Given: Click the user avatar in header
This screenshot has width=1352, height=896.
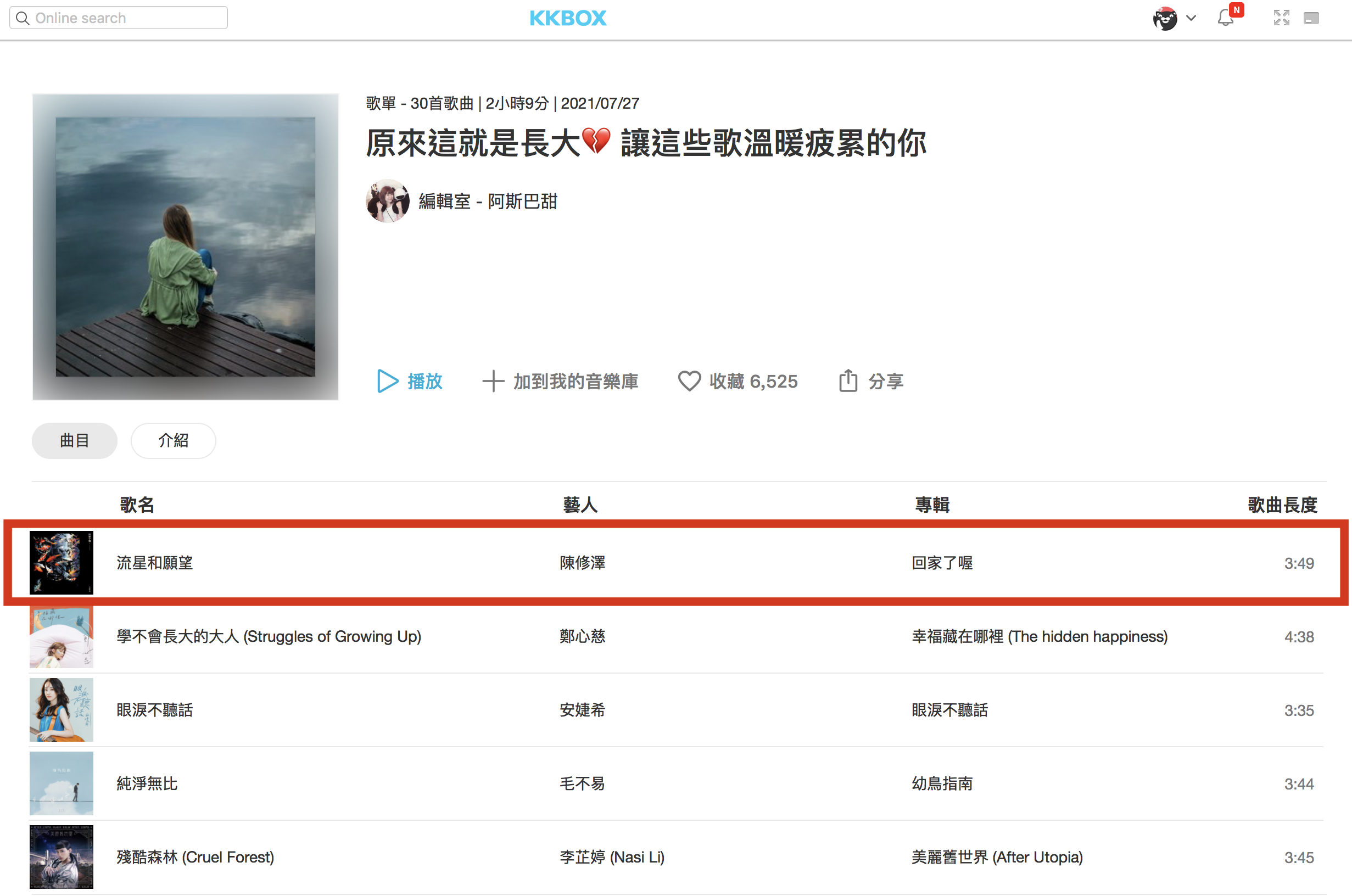Looking at the screenshot, I should coord(1165,18).
